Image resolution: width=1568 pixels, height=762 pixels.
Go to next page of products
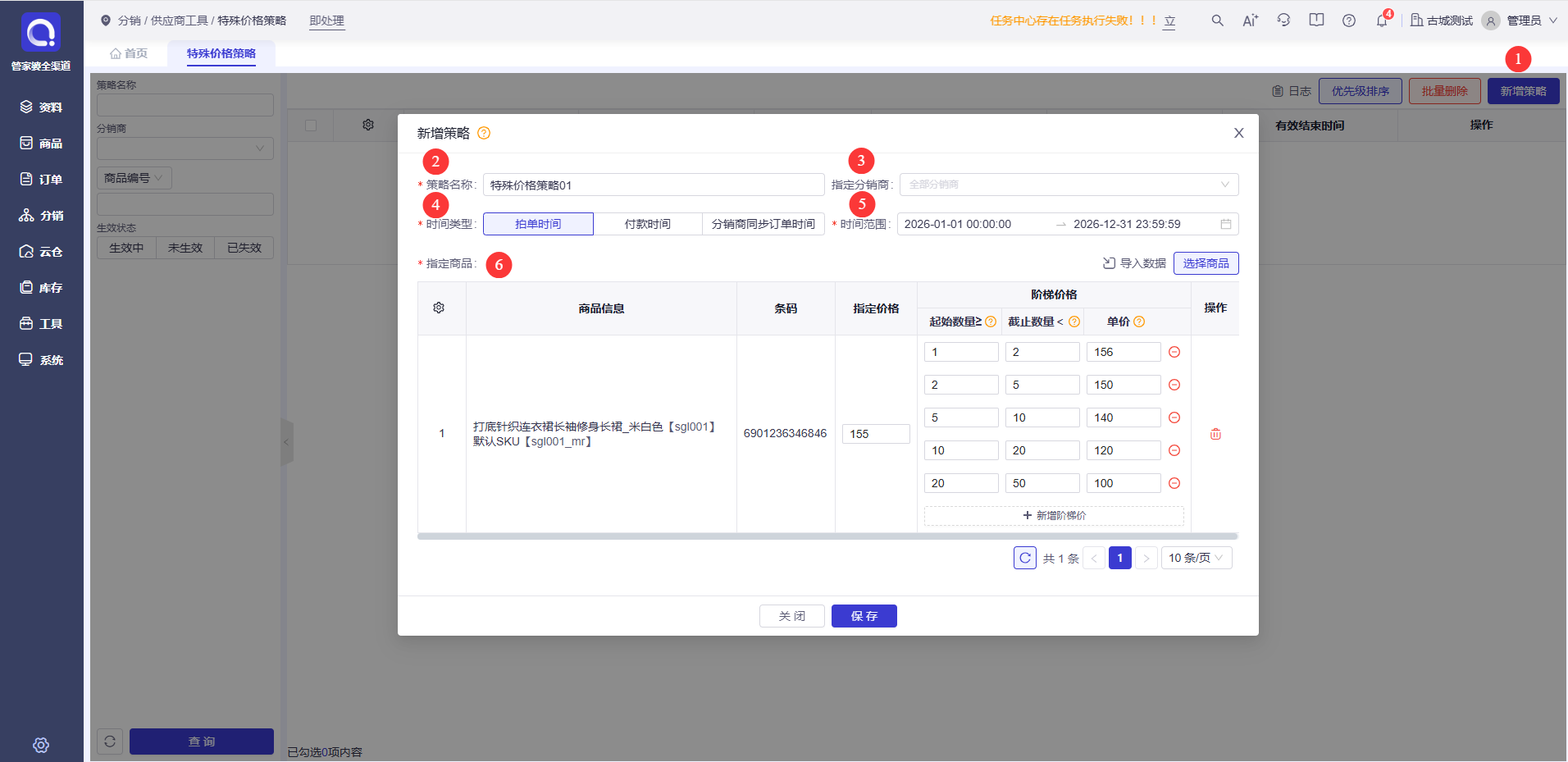pyautogui.click(x=1146, y=558)
